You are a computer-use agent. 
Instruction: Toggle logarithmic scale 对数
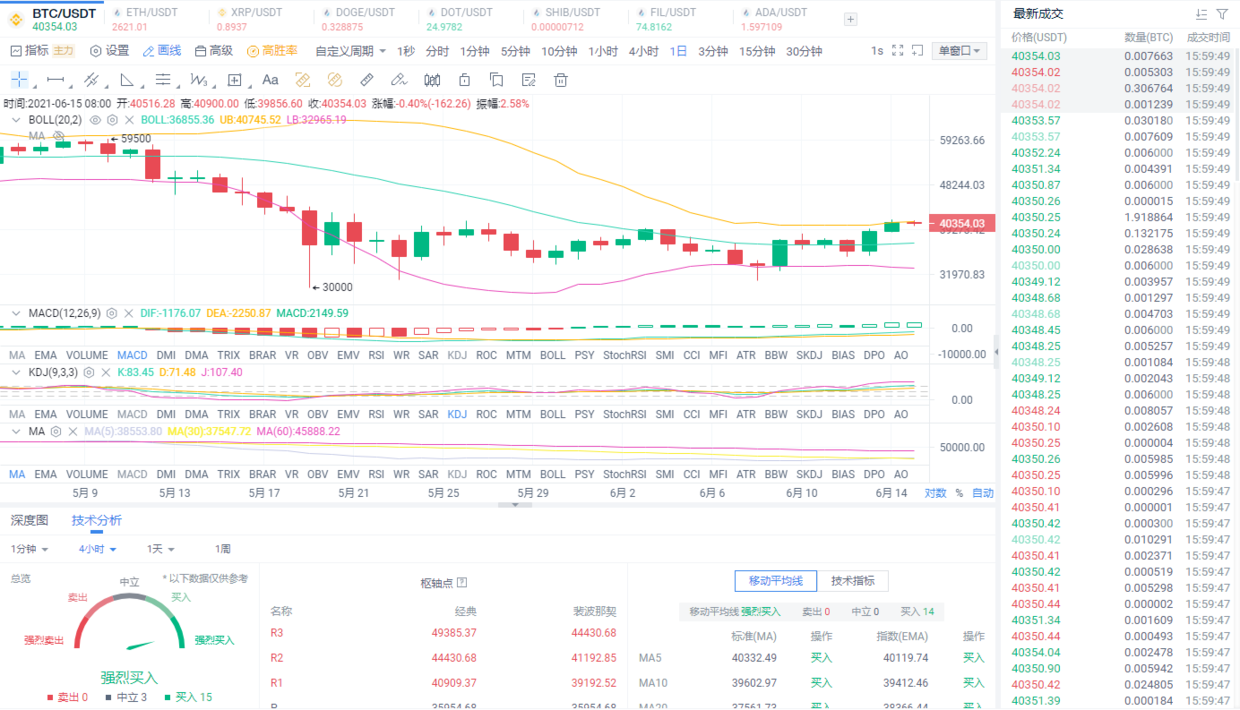pyautogui.click(x=935, y=493)
